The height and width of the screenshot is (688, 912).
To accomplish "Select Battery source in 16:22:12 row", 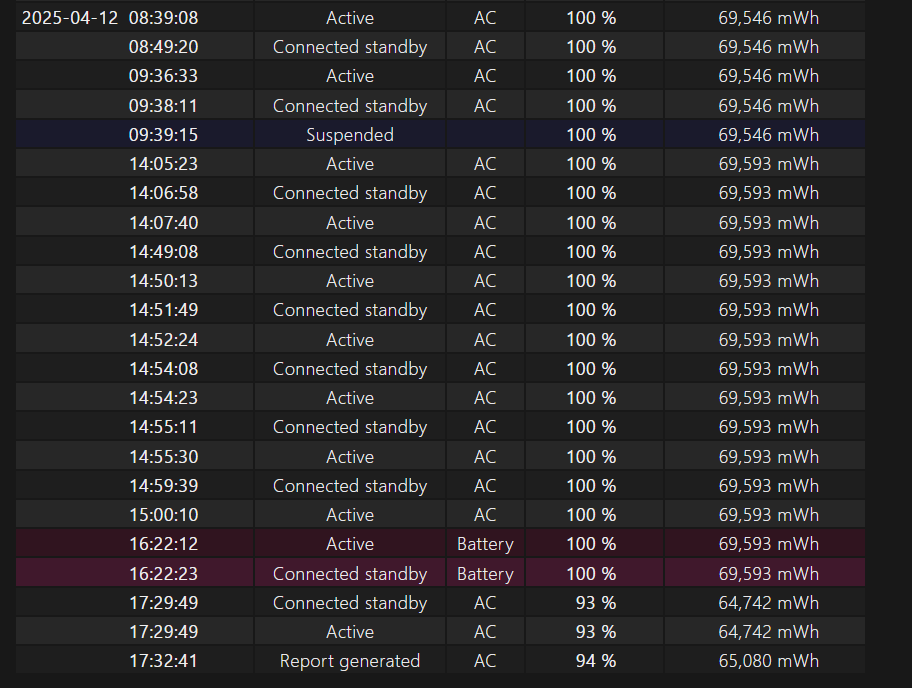I will pyautogui.click(x=485, y=544).
